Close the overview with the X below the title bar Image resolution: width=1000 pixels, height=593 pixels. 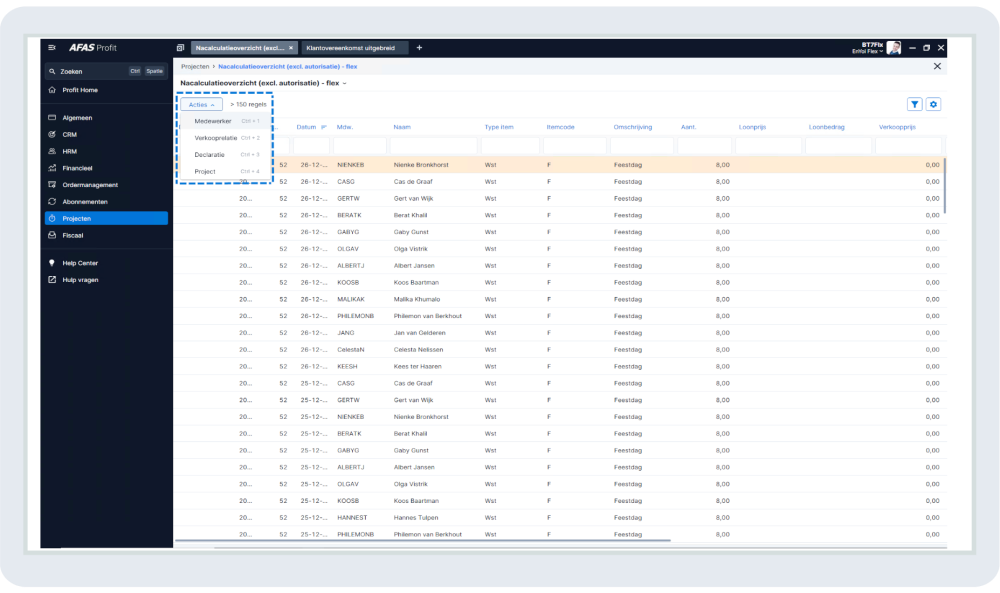937,66
